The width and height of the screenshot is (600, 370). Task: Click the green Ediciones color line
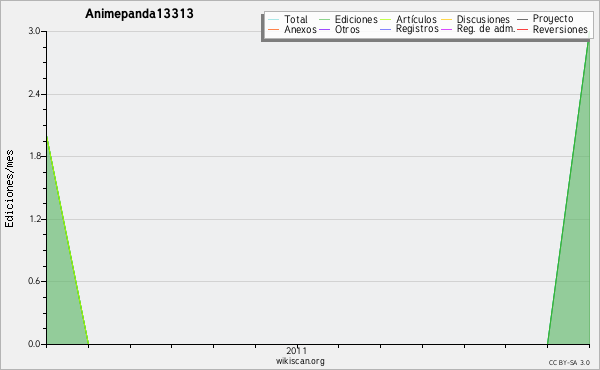pos(324,20)
